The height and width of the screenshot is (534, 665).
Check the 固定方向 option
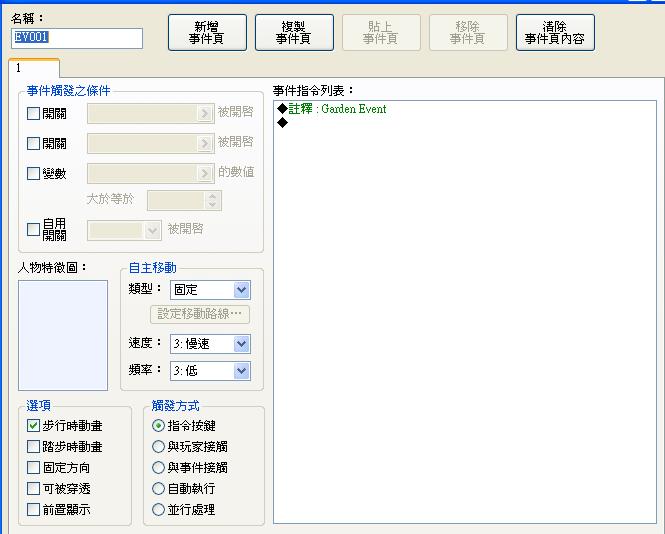pos(33,468)
